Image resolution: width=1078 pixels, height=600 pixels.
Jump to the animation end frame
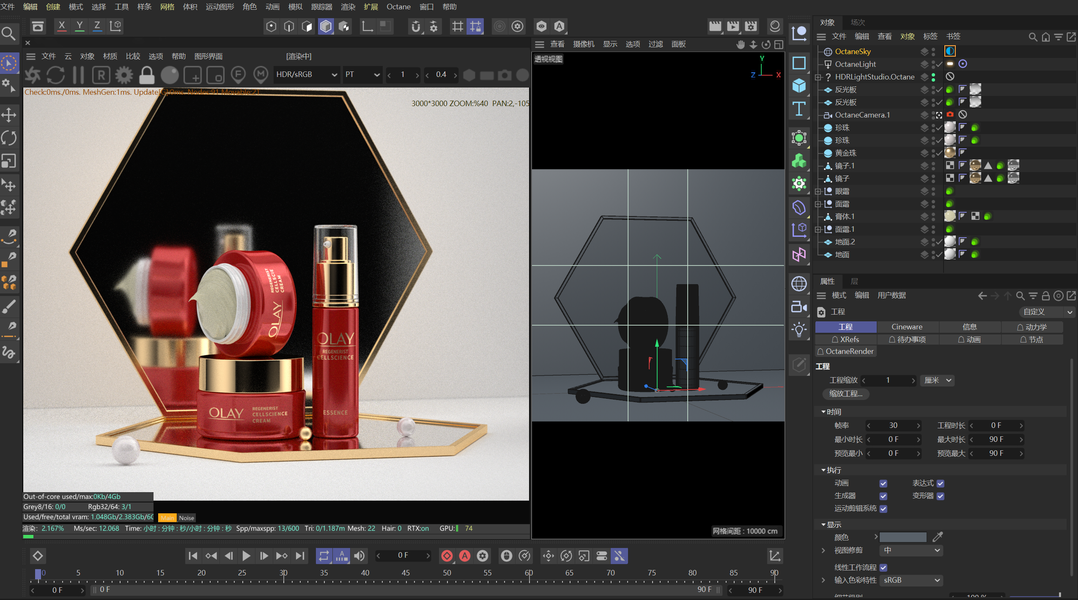tap(300, 556)
